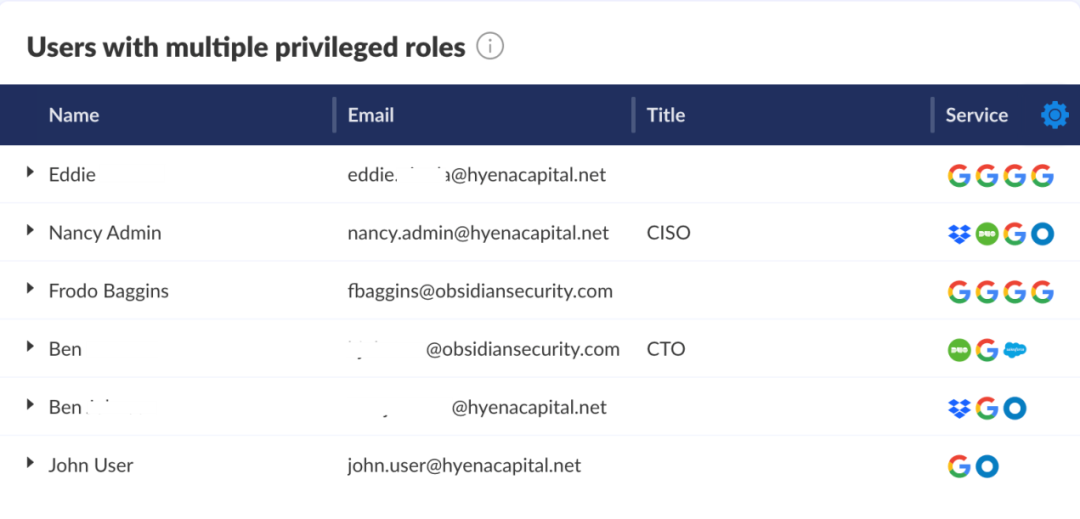Sort by the Name column header

74,115
